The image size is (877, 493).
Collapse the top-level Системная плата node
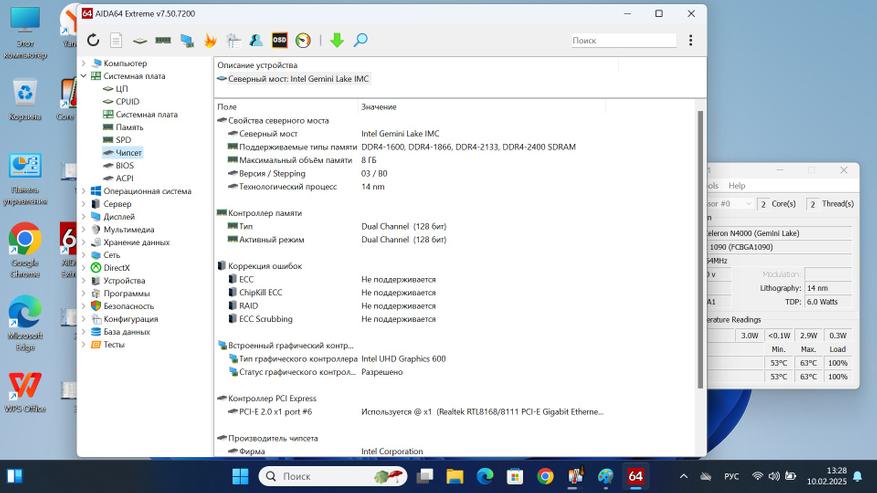[x=84, y=76]
